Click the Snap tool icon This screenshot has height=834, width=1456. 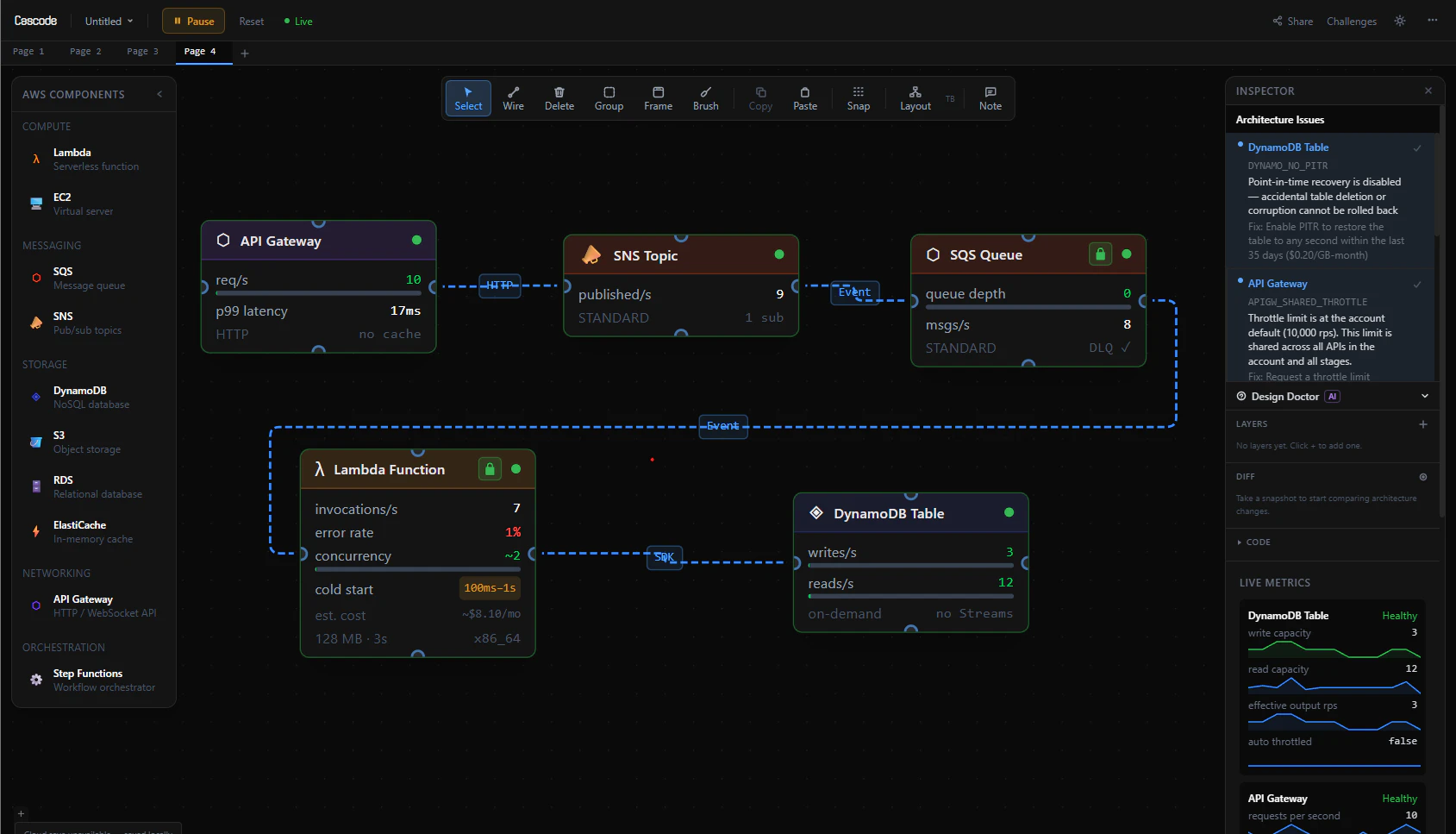click(x=858, y=97)
